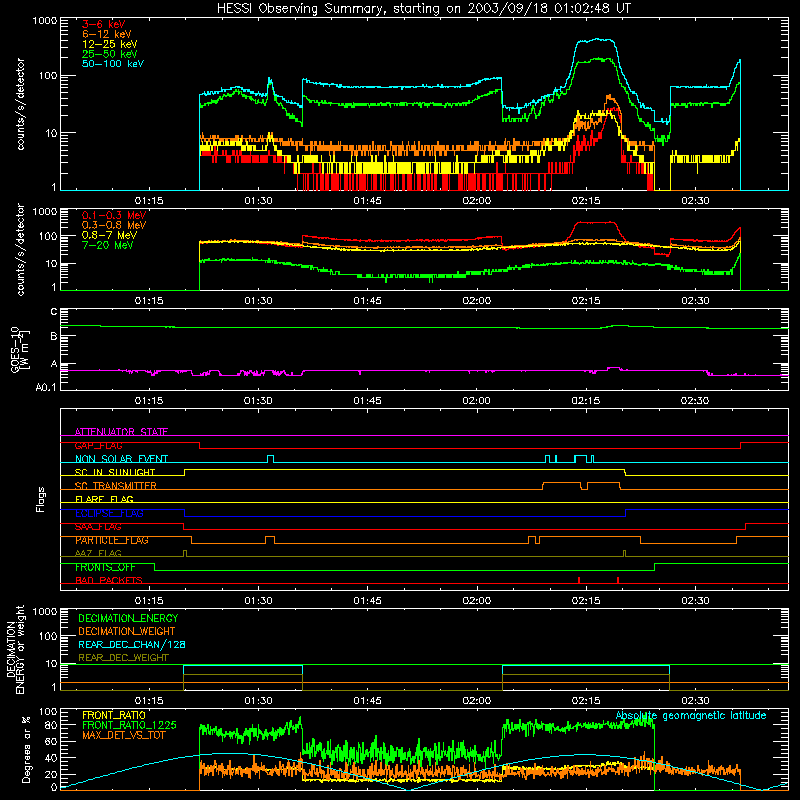800x800 pixels.
Task: Click the SAA_FLAG label
Action: 98,527
